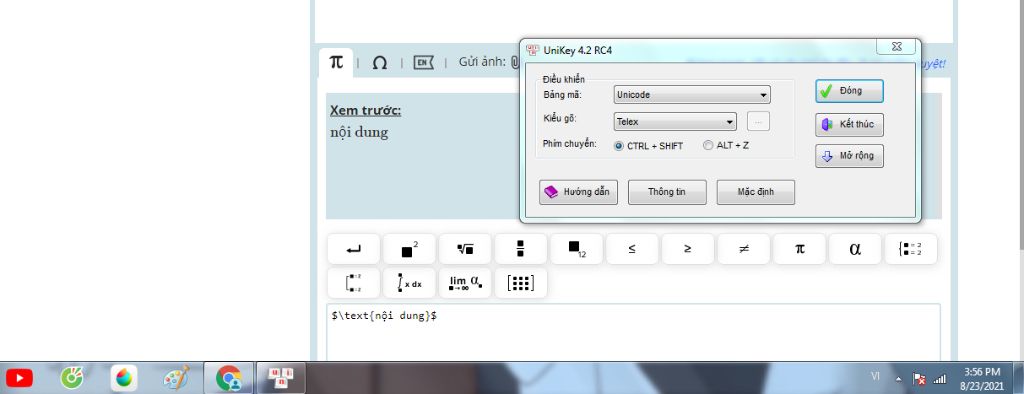Screen dimensions: 1024x394
Task: Switch to the pi formula tab
Action: 336,63
